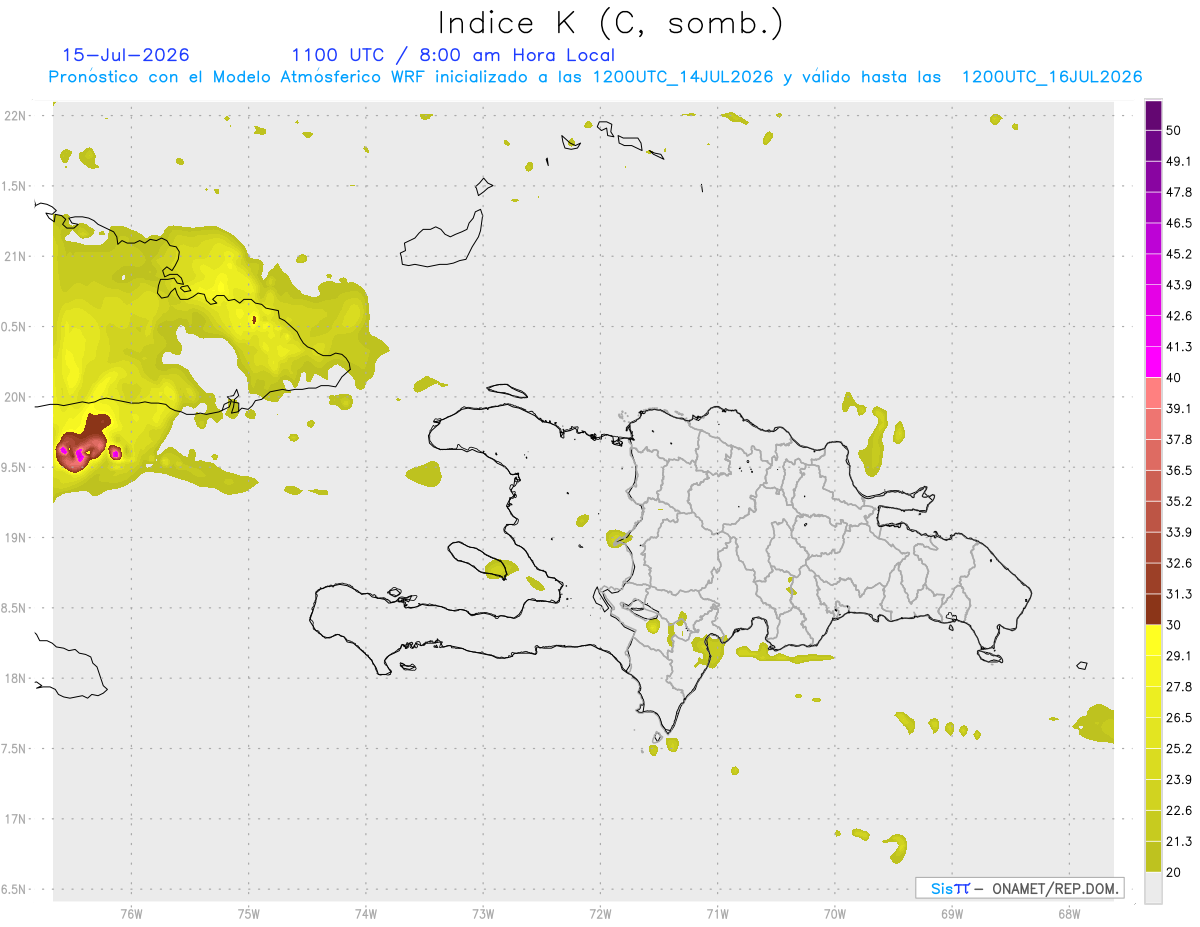Click the "70W" longitude label
The image size is (1200, 927).
point(835,912)
